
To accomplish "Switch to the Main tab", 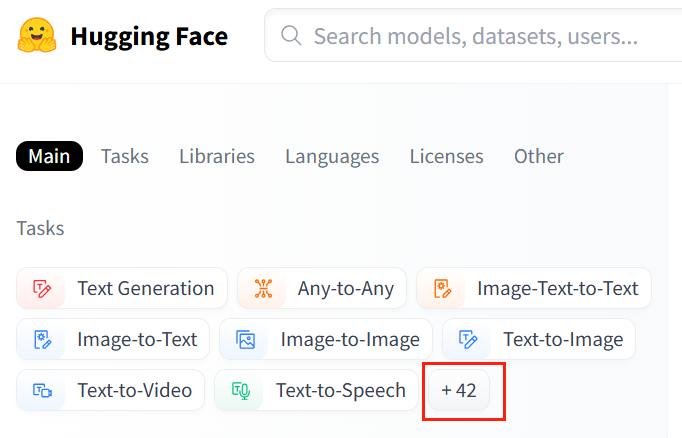I will click(49, 156).
